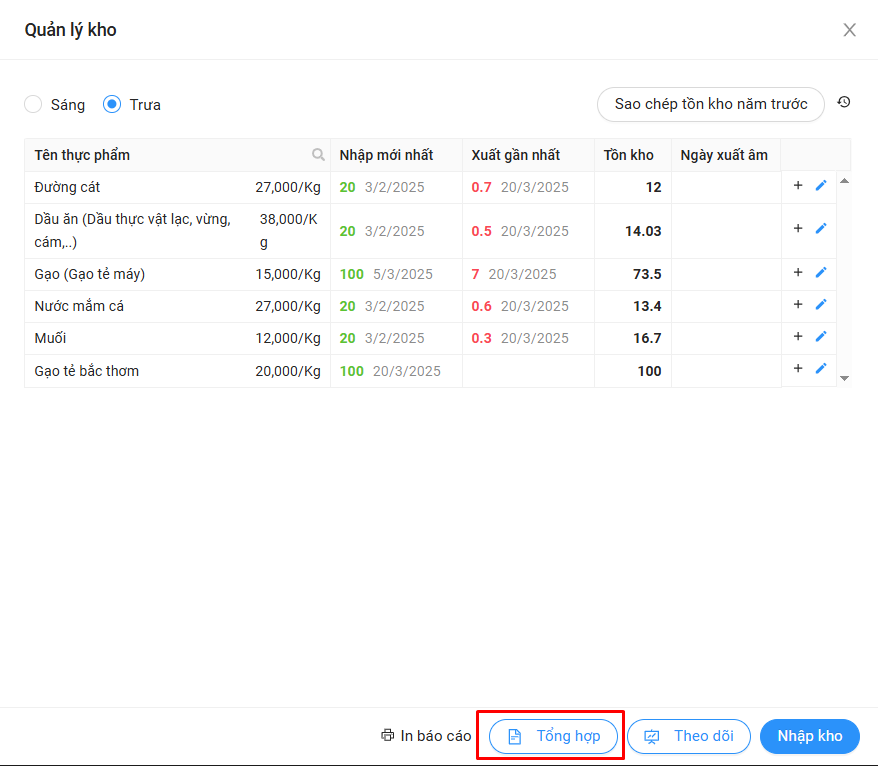Click Sao chép tồn kho năm trước button
The image size is (878, 766).
[711, 104]
